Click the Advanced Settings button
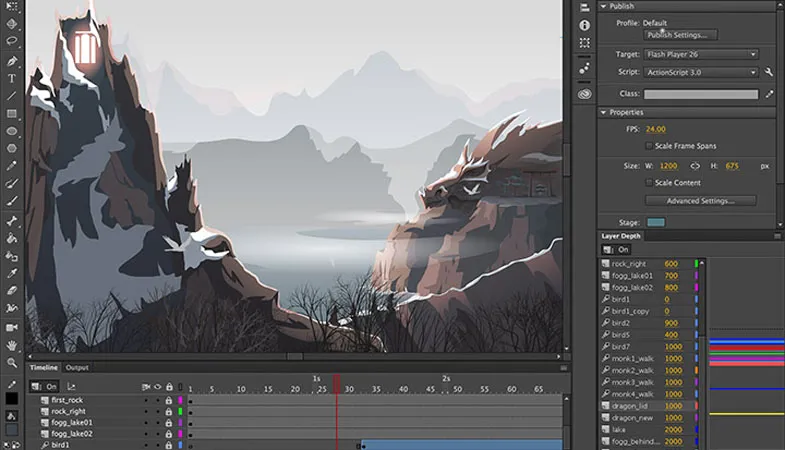The image size is (785, 450). pyautogui.click(x=700, y=201)
